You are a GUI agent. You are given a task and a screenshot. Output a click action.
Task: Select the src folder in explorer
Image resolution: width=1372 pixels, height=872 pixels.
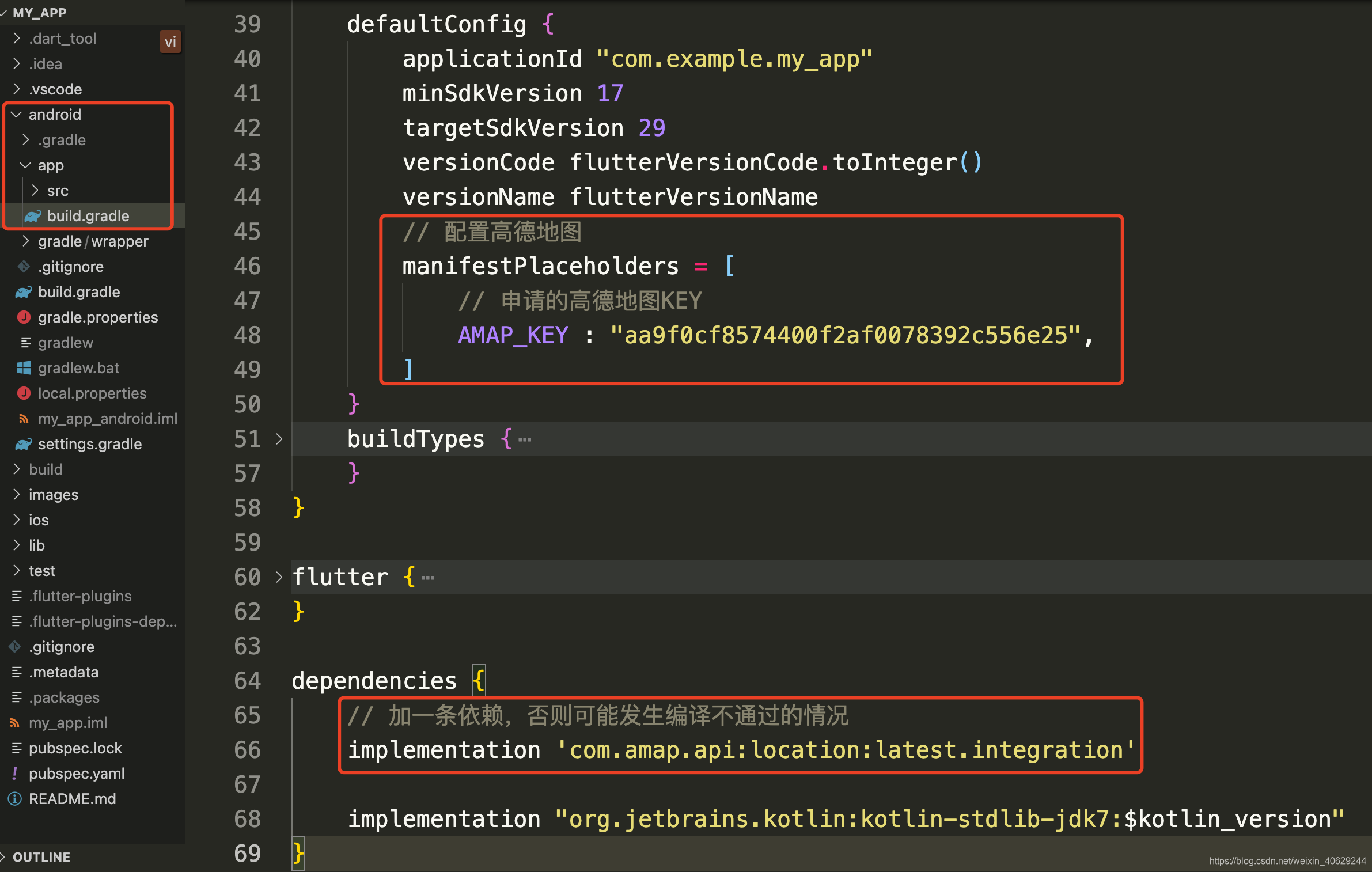click(58, 191)
